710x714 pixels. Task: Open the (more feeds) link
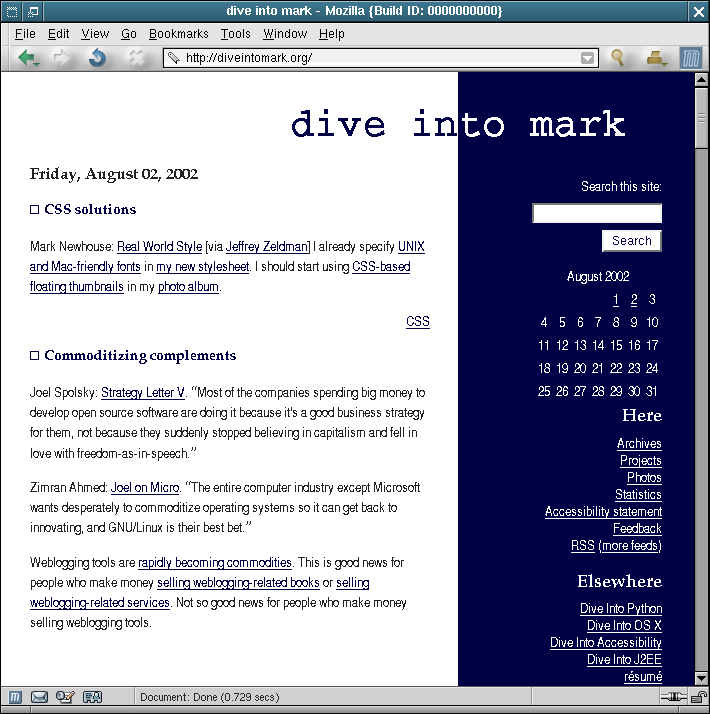(630, 546)
